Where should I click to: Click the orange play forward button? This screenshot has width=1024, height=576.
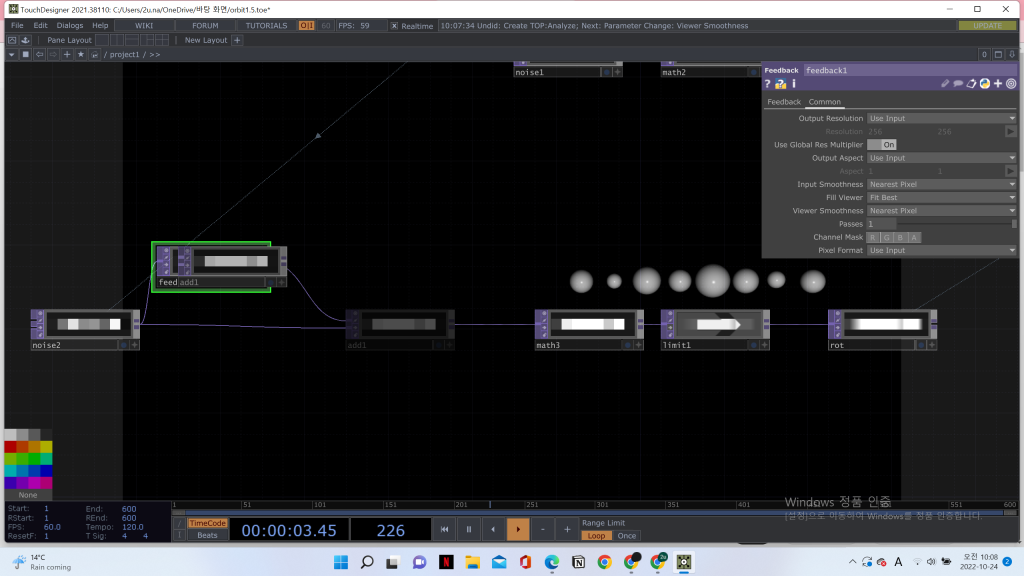pyautogui.click(x=518, y=529)
